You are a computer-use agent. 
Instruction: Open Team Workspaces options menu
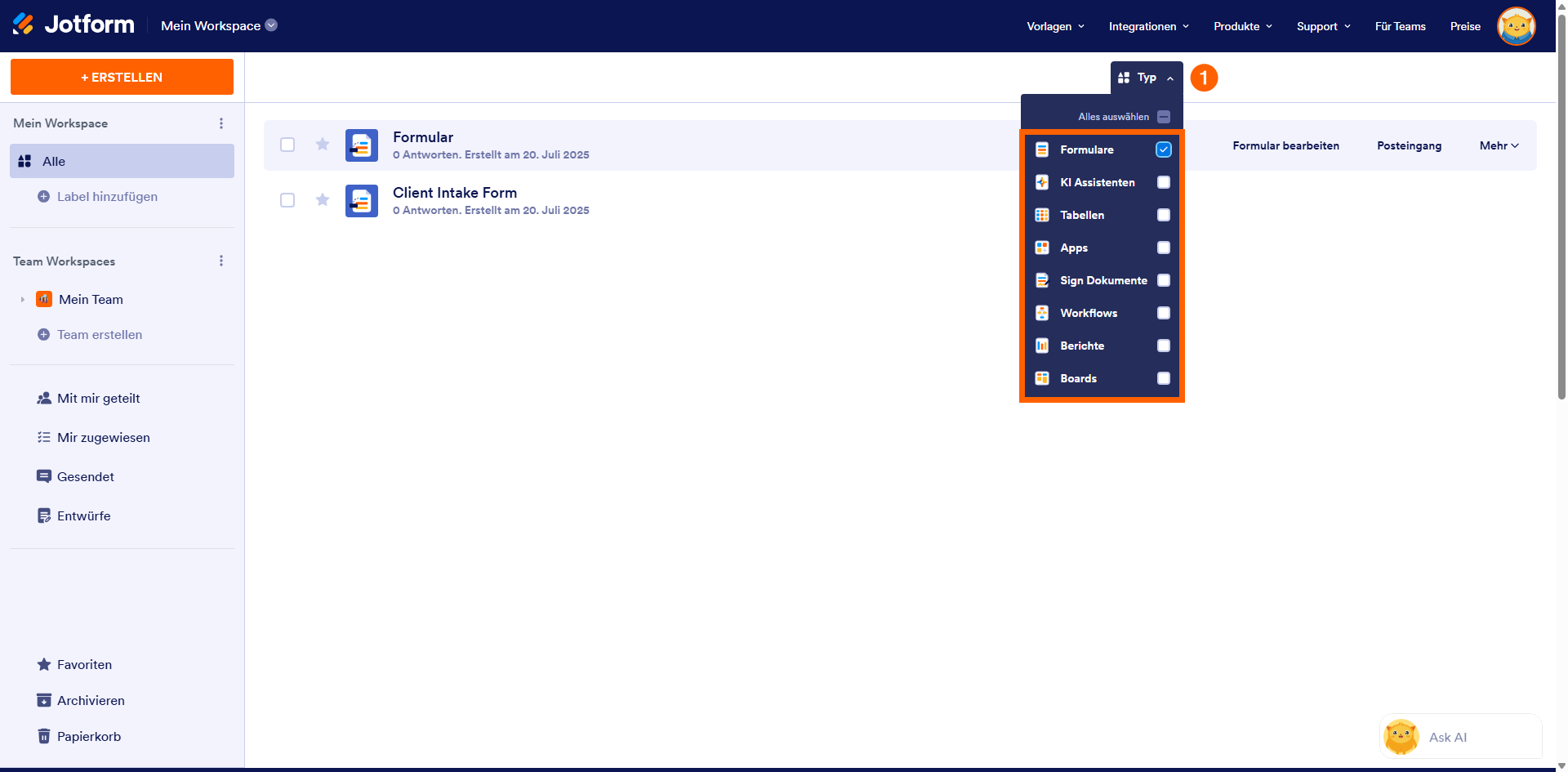click(x=221, y=261)
